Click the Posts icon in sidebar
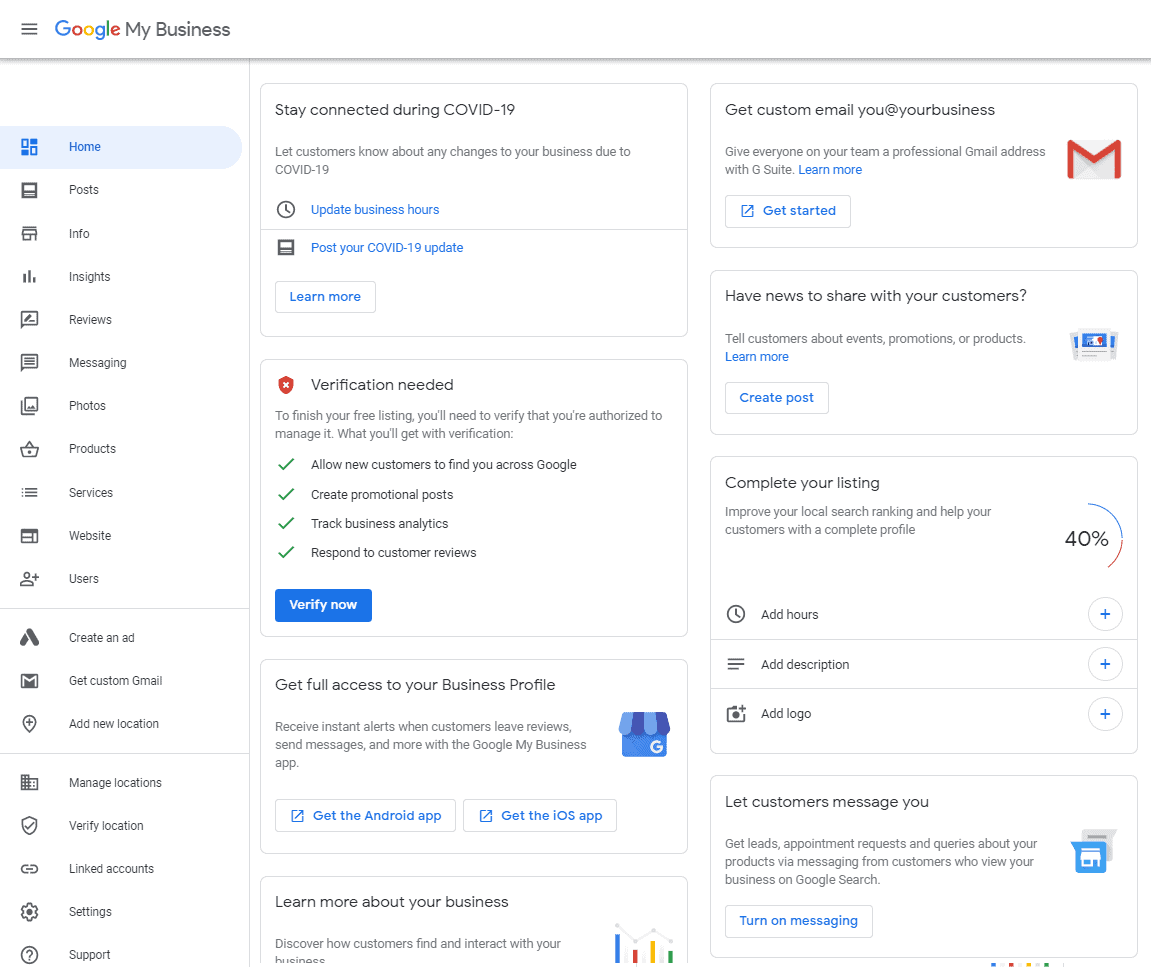 29,190
